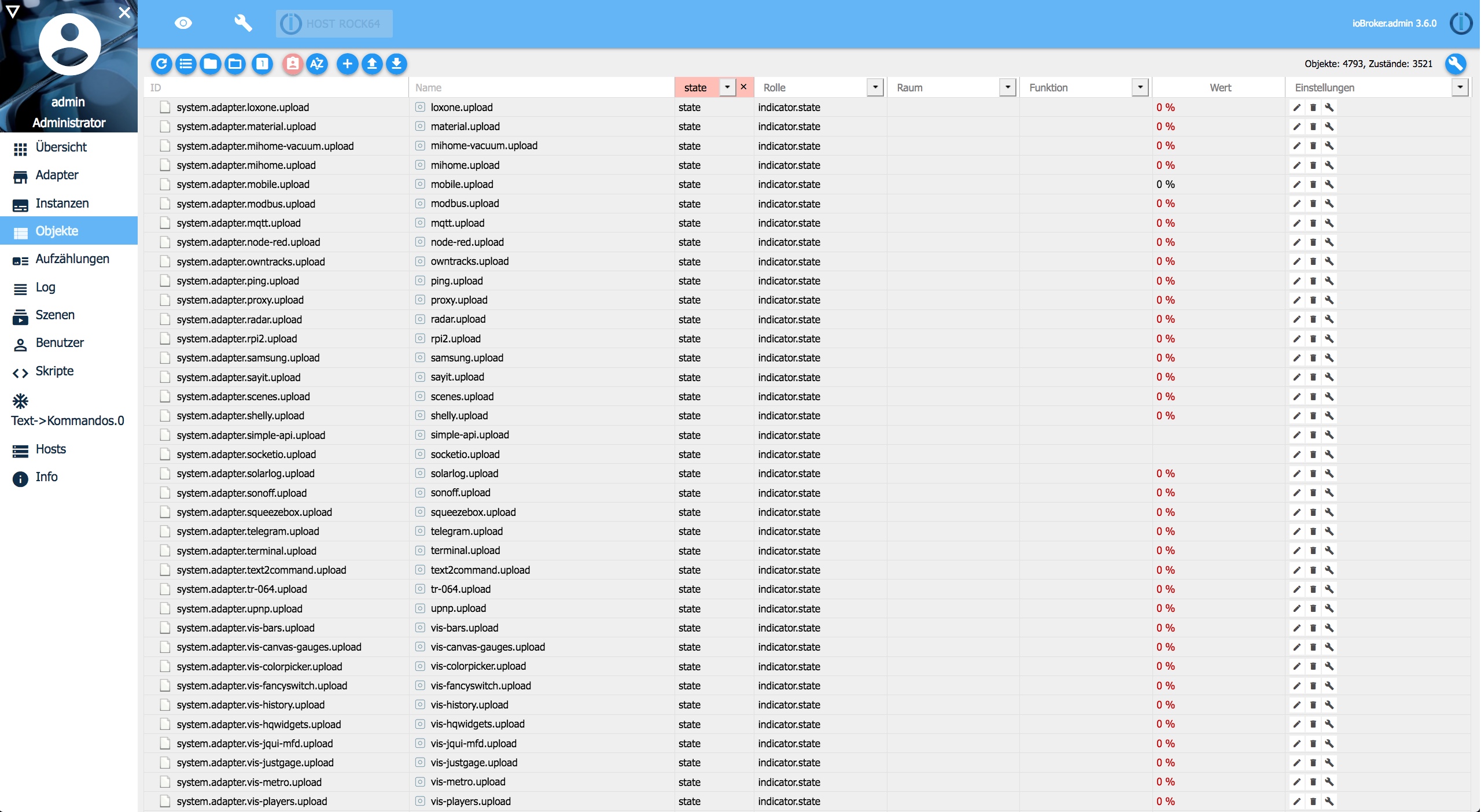
Task: Expand the Funktion filter dropdown
Action: point(1140,87)
